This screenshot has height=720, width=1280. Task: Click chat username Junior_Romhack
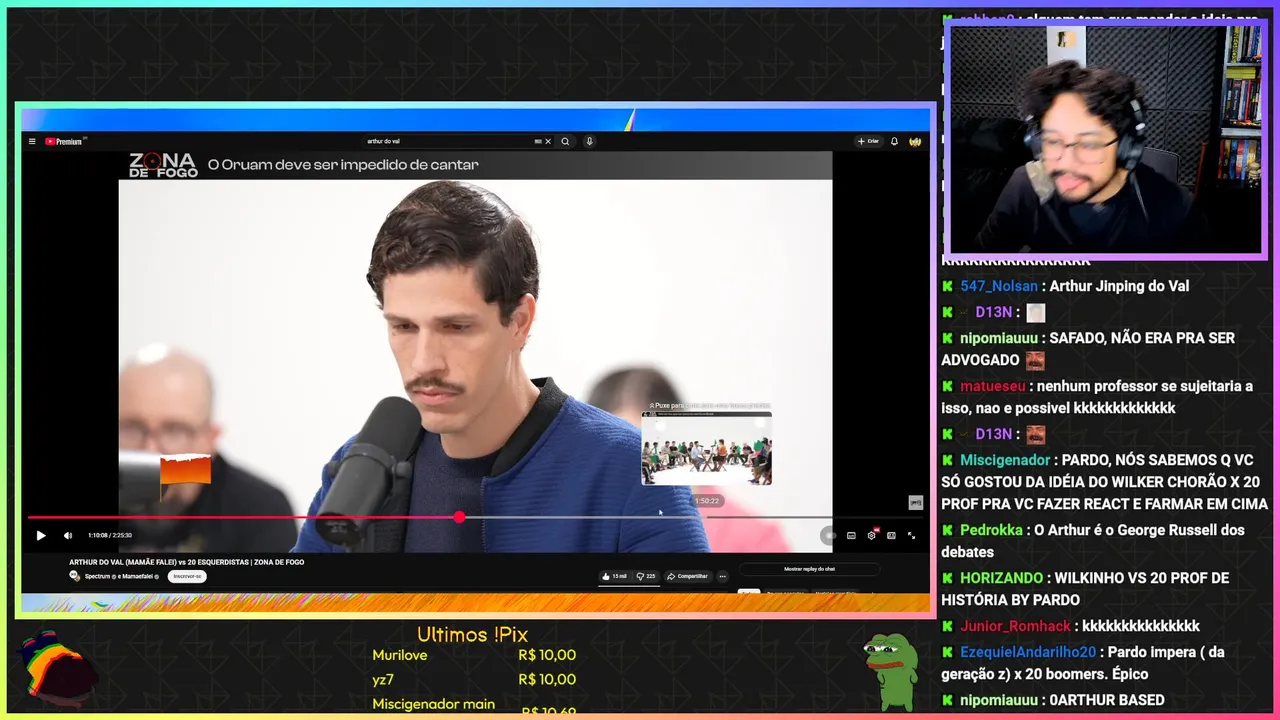click(x=1015, y=626)
